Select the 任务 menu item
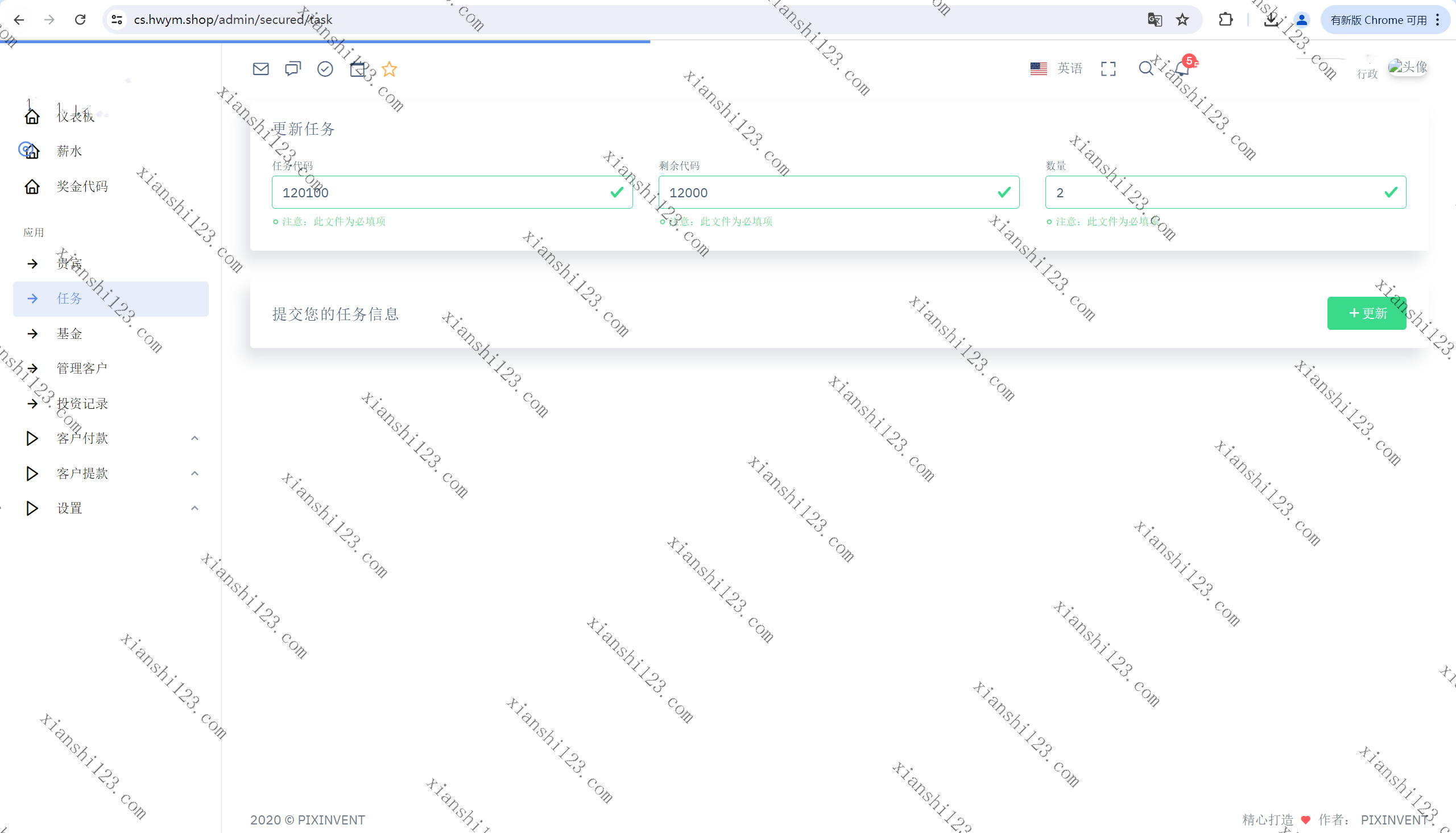 110,299
